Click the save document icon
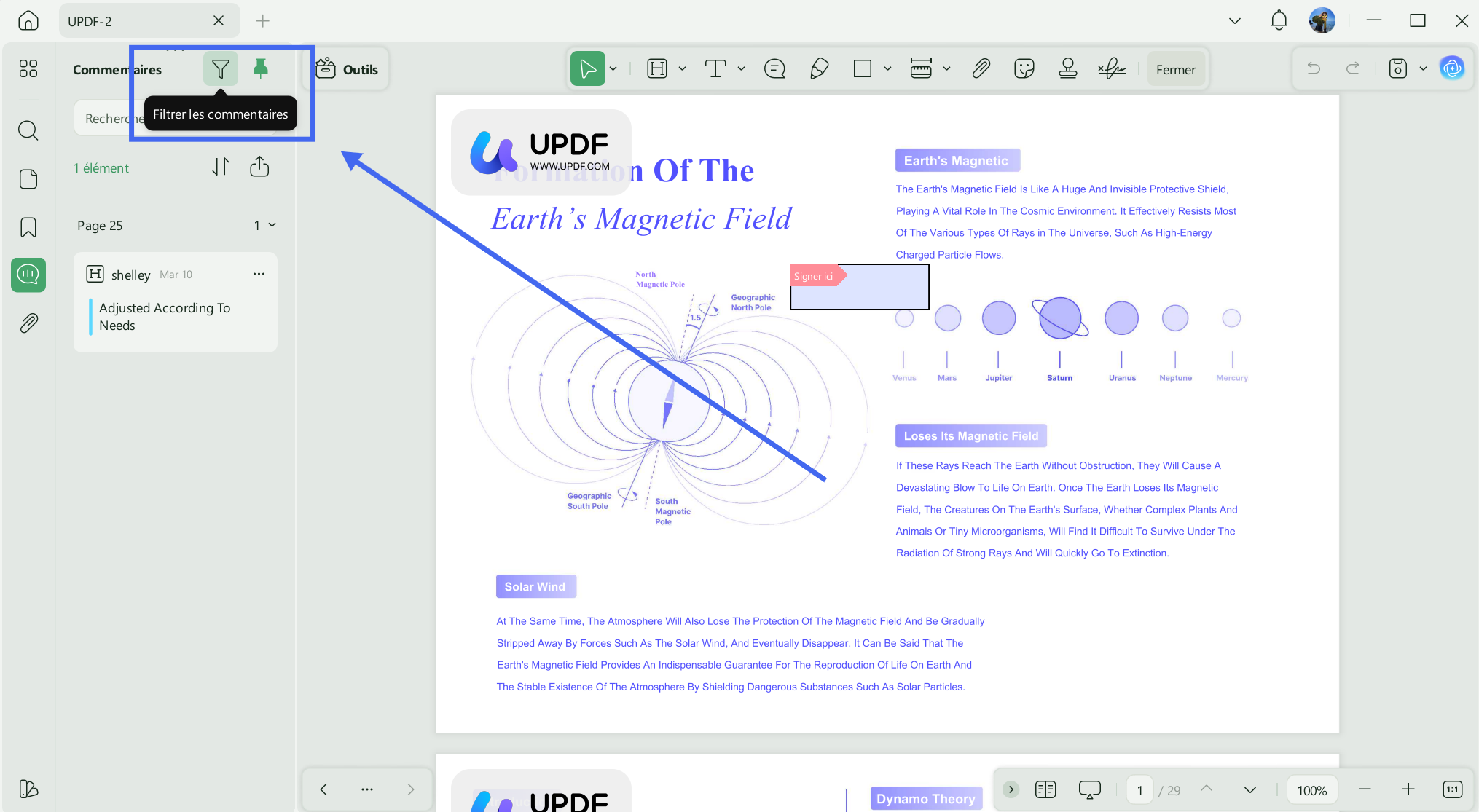The height and width of the screenshot is (812, 1479). [1397, 69]
